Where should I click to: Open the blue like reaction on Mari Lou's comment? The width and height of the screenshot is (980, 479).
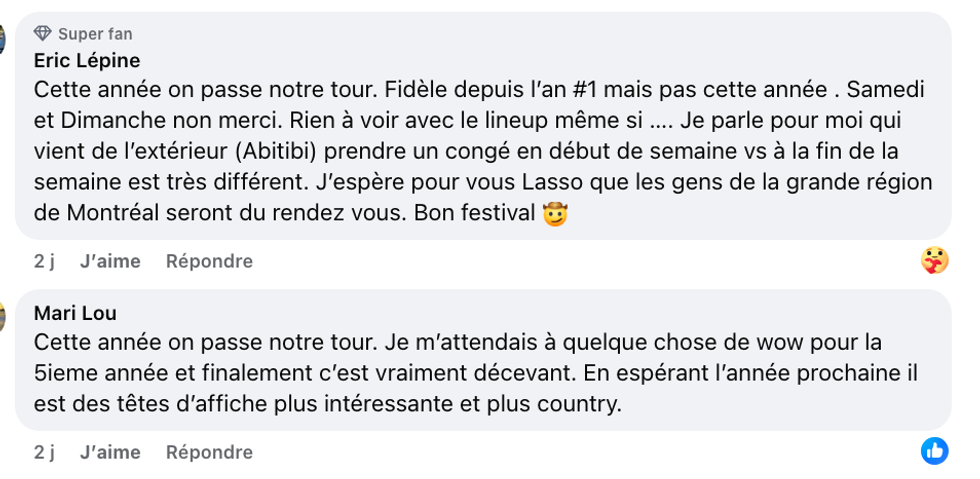pos(935,451)
